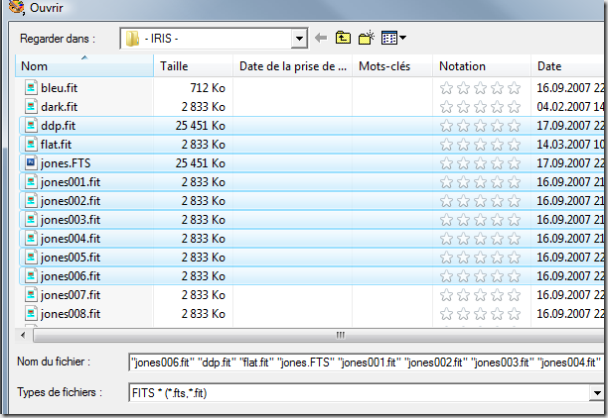The image size is (608, 418).
Task: Create a new folder using toolbar icon
Action: tap(366, 39)
